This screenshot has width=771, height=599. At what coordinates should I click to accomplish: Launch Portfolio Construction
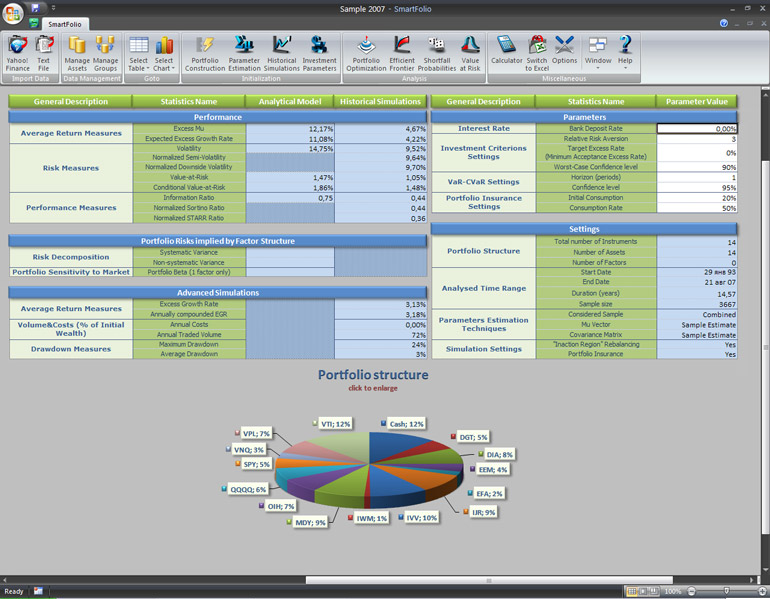205,54
